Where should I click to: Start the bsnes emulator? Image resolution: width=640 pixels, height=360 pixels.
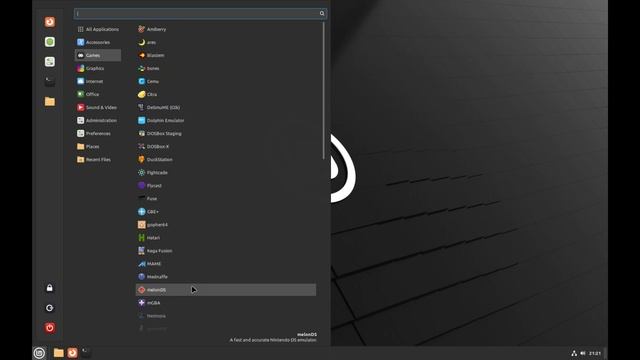click(x=226, y=69)
